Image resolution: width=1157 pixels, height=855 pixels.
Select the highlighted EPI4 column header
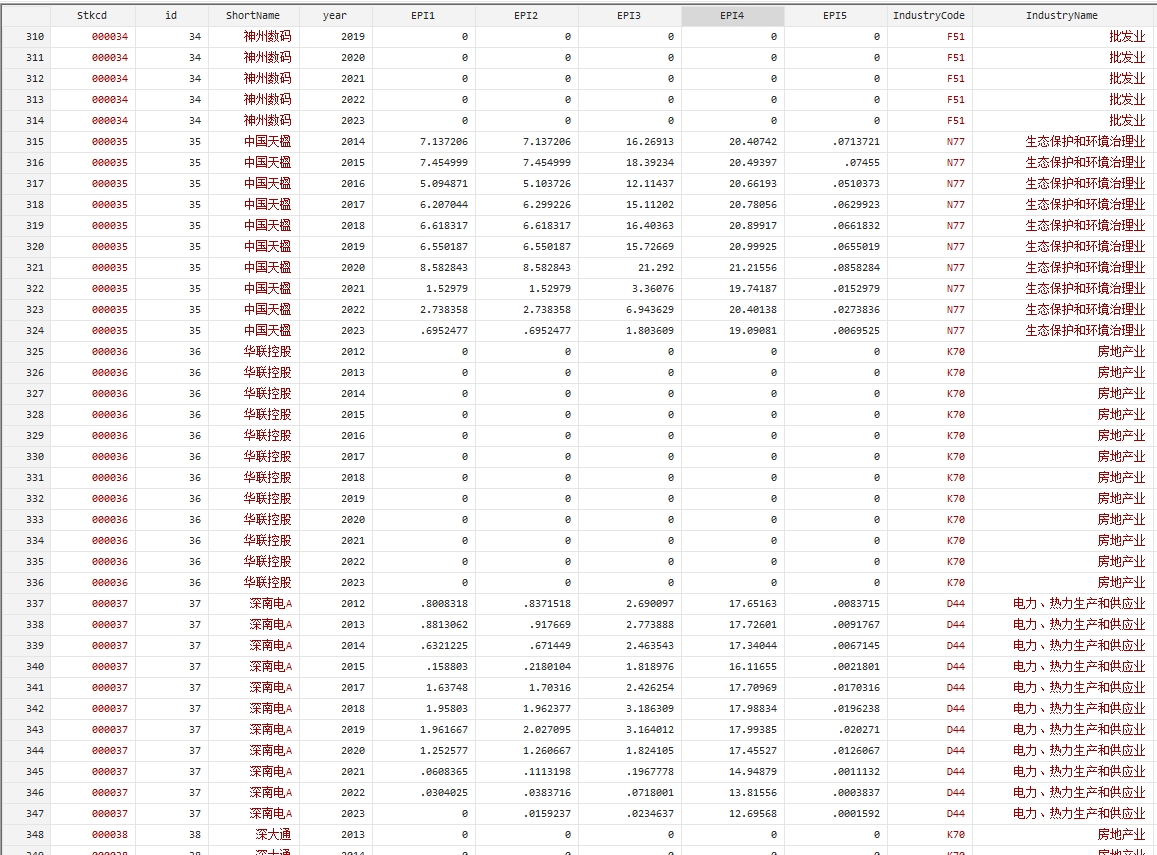pos(732,15)
